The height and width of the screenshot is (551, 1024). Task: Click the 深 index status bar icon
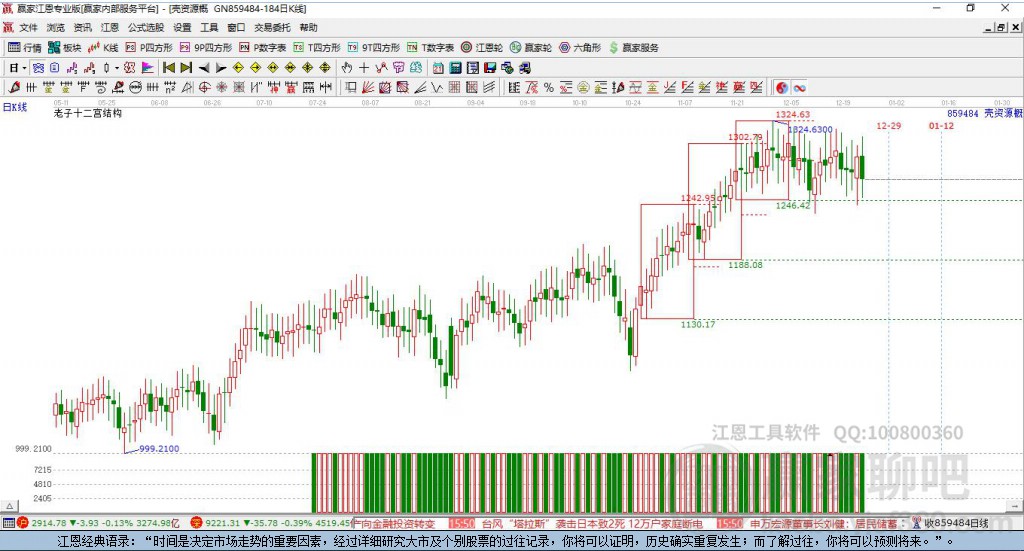point(197,523)
